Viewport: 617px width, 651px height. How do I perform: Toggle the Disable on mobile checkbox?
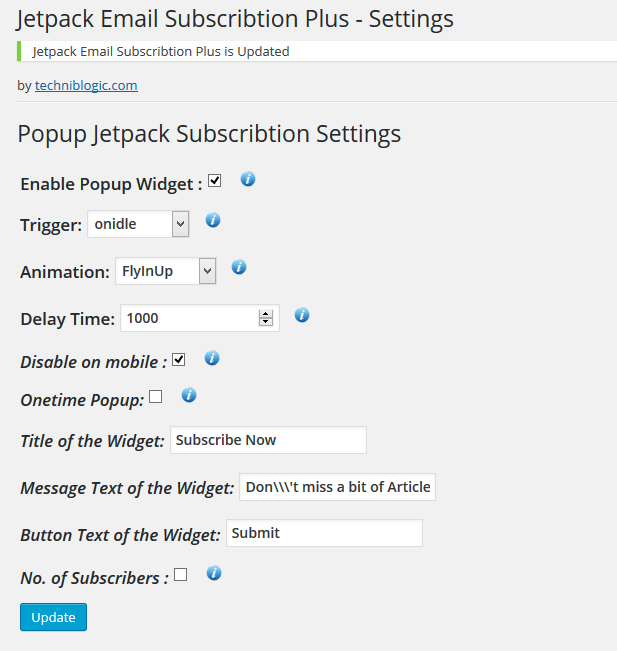[x=179, y=360]
